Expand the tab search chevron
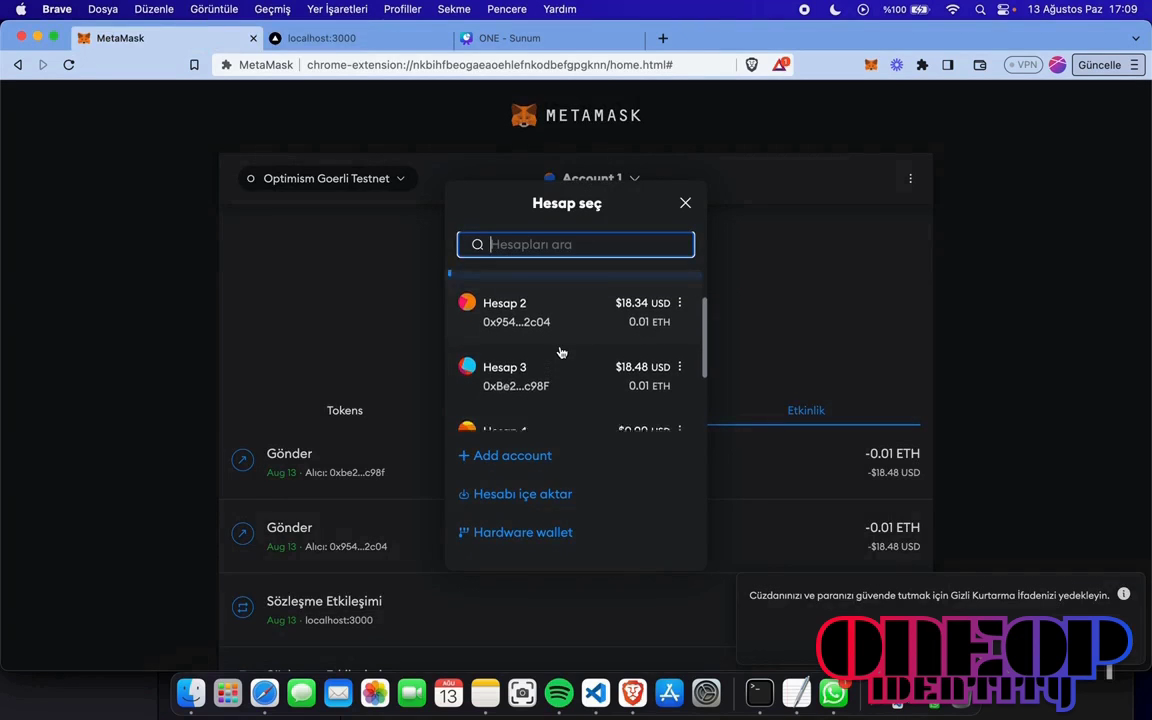This screenshot has height=720, width=1152. 1136,38
